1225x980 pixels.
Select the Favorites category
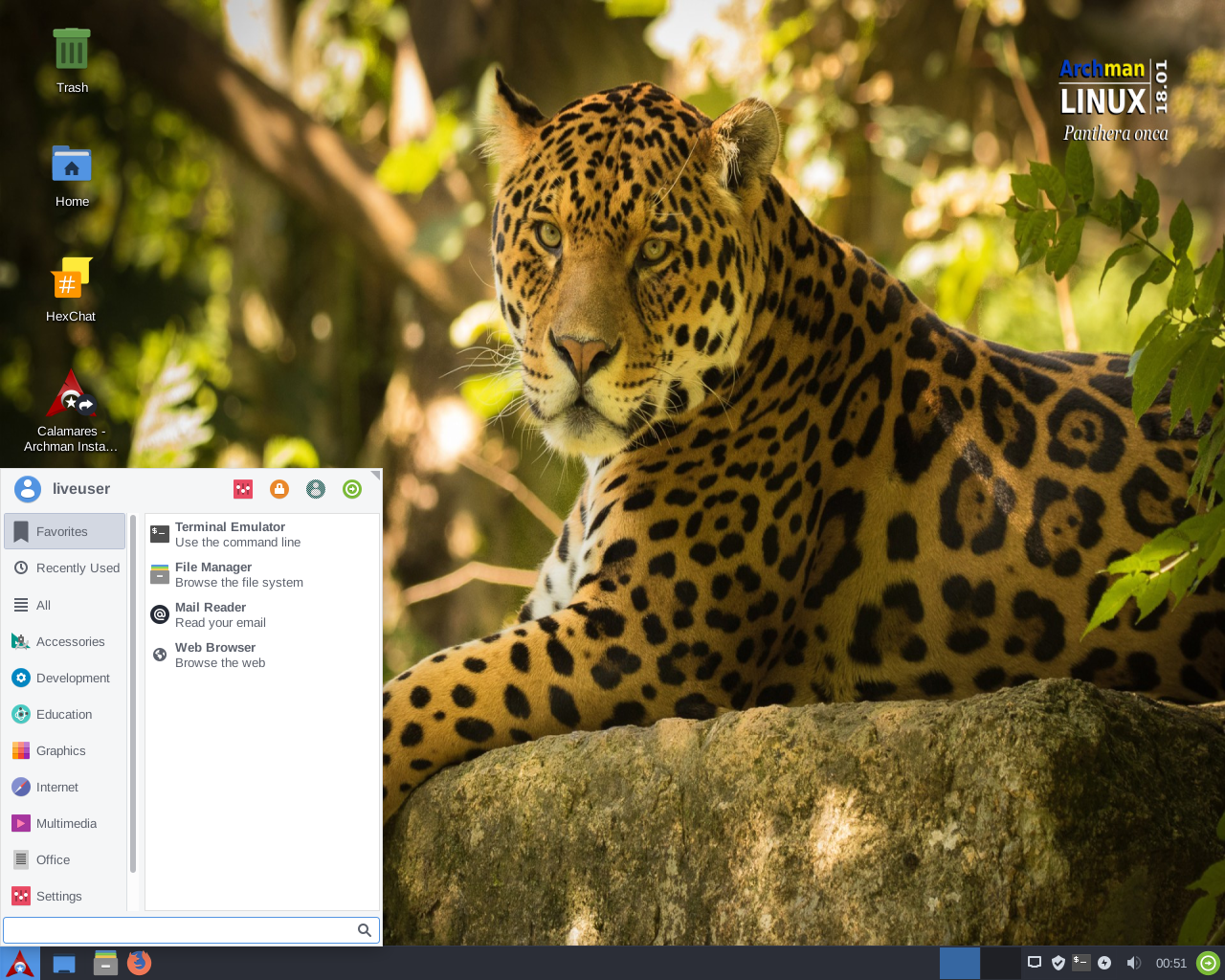click(65, 531)
